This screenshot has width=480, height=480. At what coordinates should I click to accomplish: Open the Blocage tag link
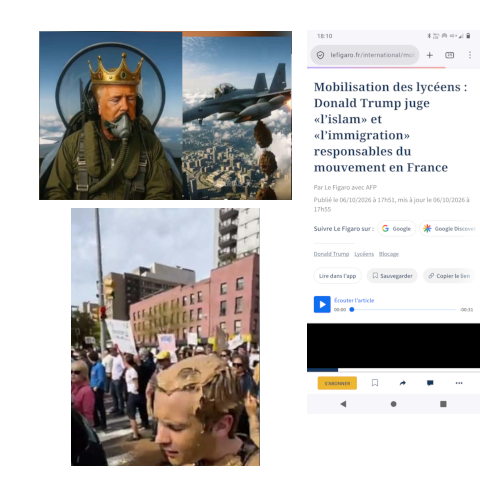[389, 254]
